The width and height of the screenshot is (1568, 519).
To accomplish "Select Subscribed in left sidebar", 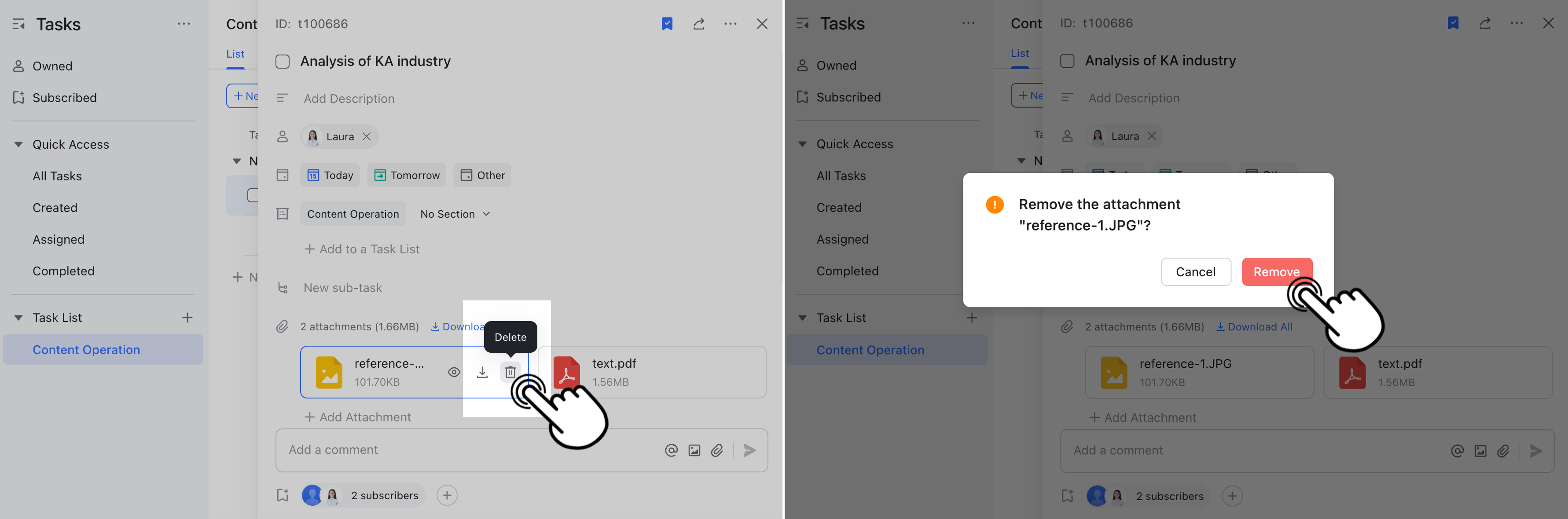I will click(x=65, y=98).
